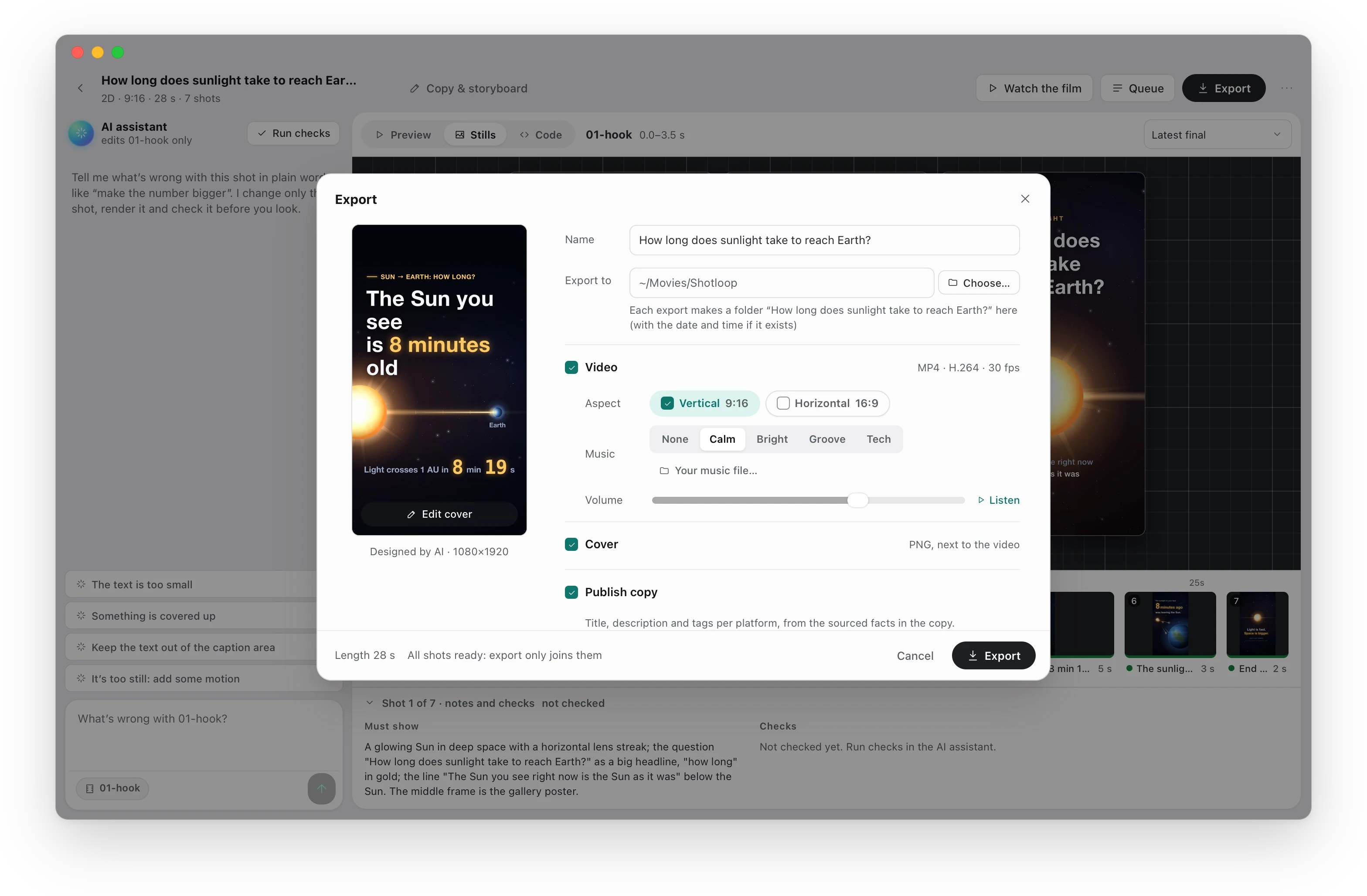Adjust the Volume slider handle
Viewport: 1367px width, 896px height.
coord(857,500)
